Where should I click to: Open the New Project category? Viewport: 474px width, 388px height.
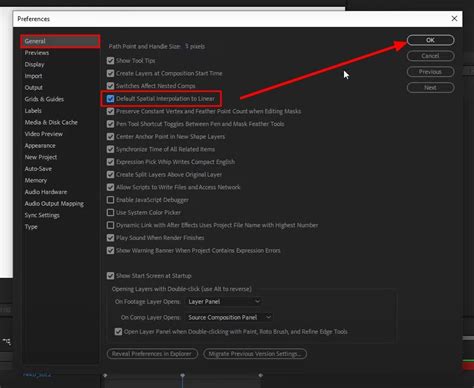[x=41, y=157]
